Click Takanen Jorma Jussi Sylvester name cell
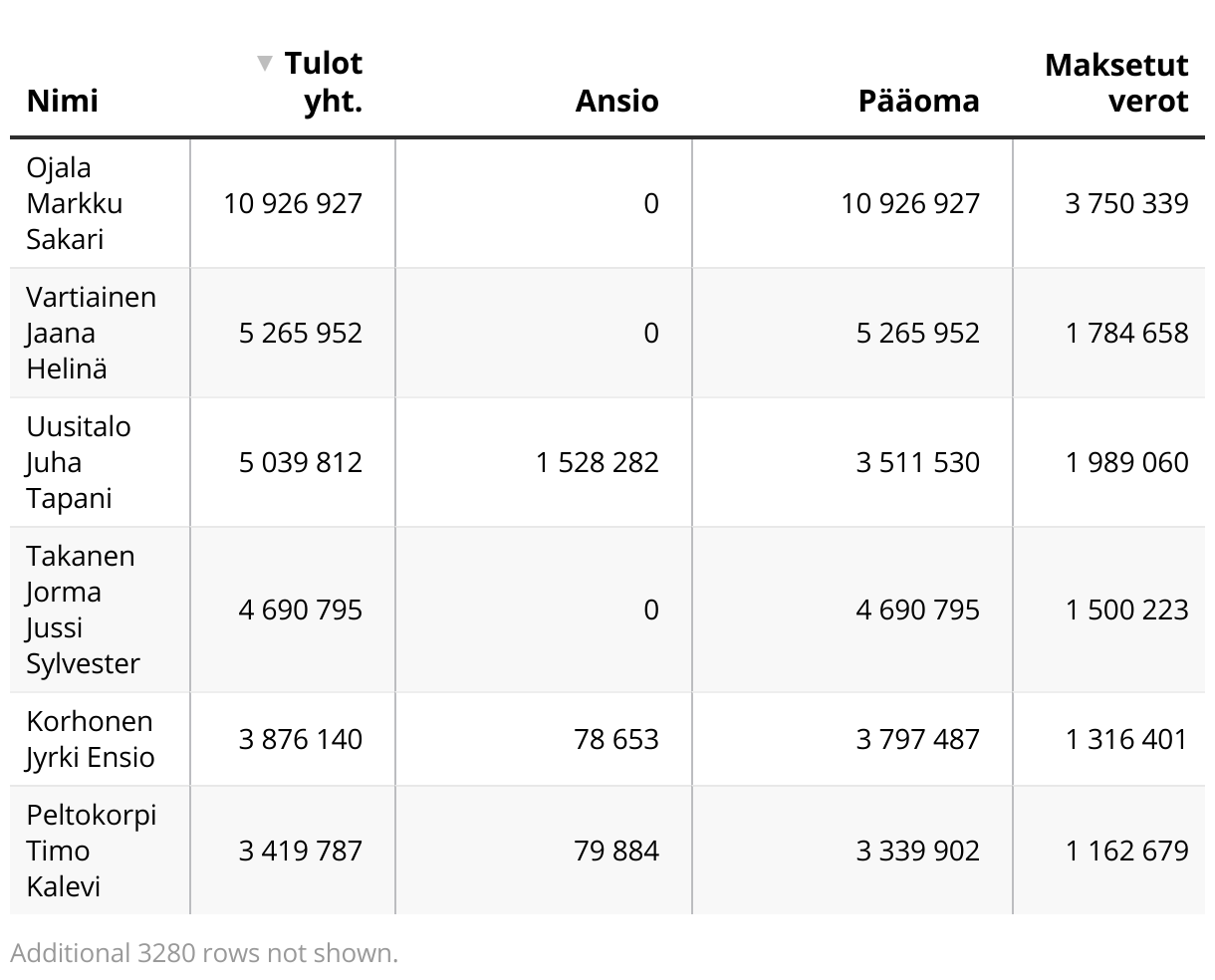The image size is (1215, 980). (x=83, y=610)
